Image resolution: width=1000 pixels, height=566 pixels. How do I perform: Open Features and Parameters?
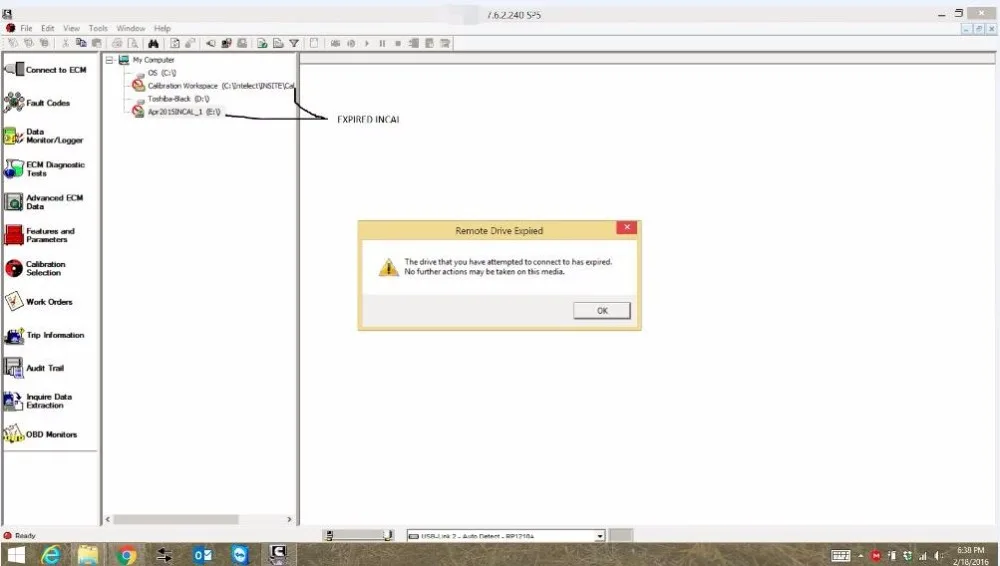40,235
